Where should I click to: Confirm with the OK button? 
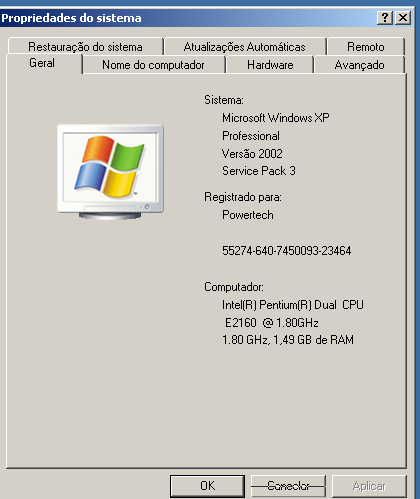pos(207,486)
